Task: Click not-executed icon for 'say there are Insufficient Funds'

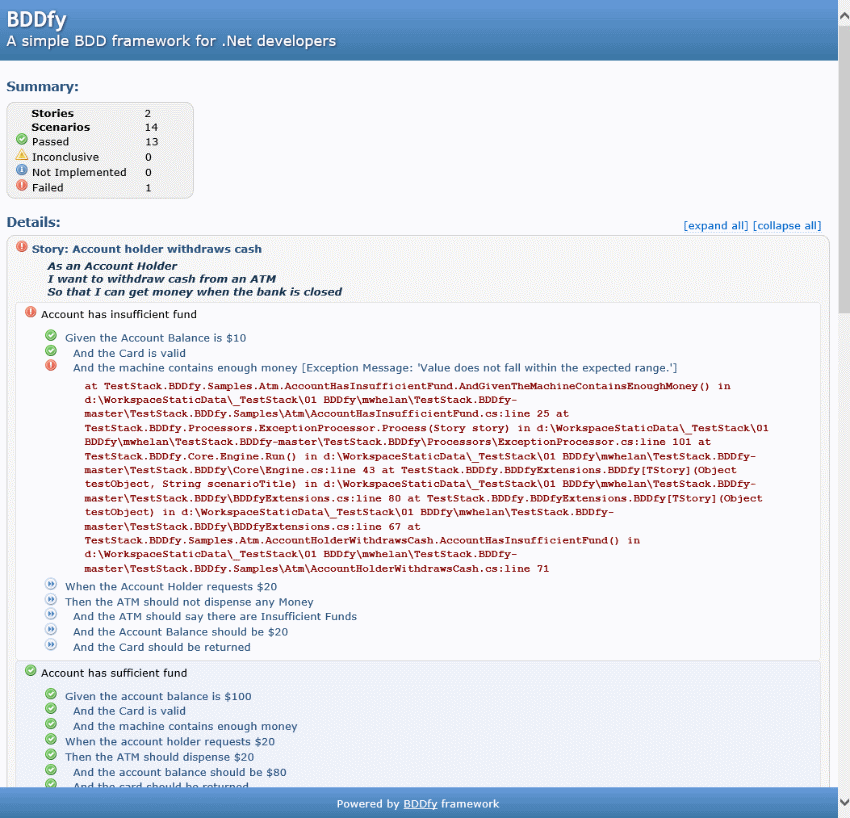Action: tap(51, 614)
